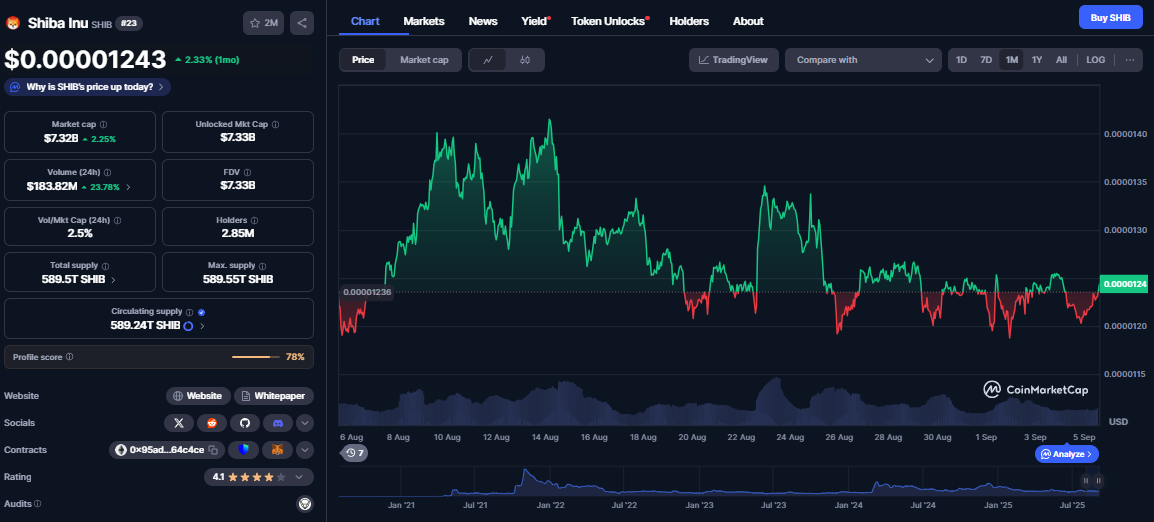Click the right handle of the range slider
Image resolution: width=1154 pixels, height=522 pixels.
click(x=1097, y=481)
